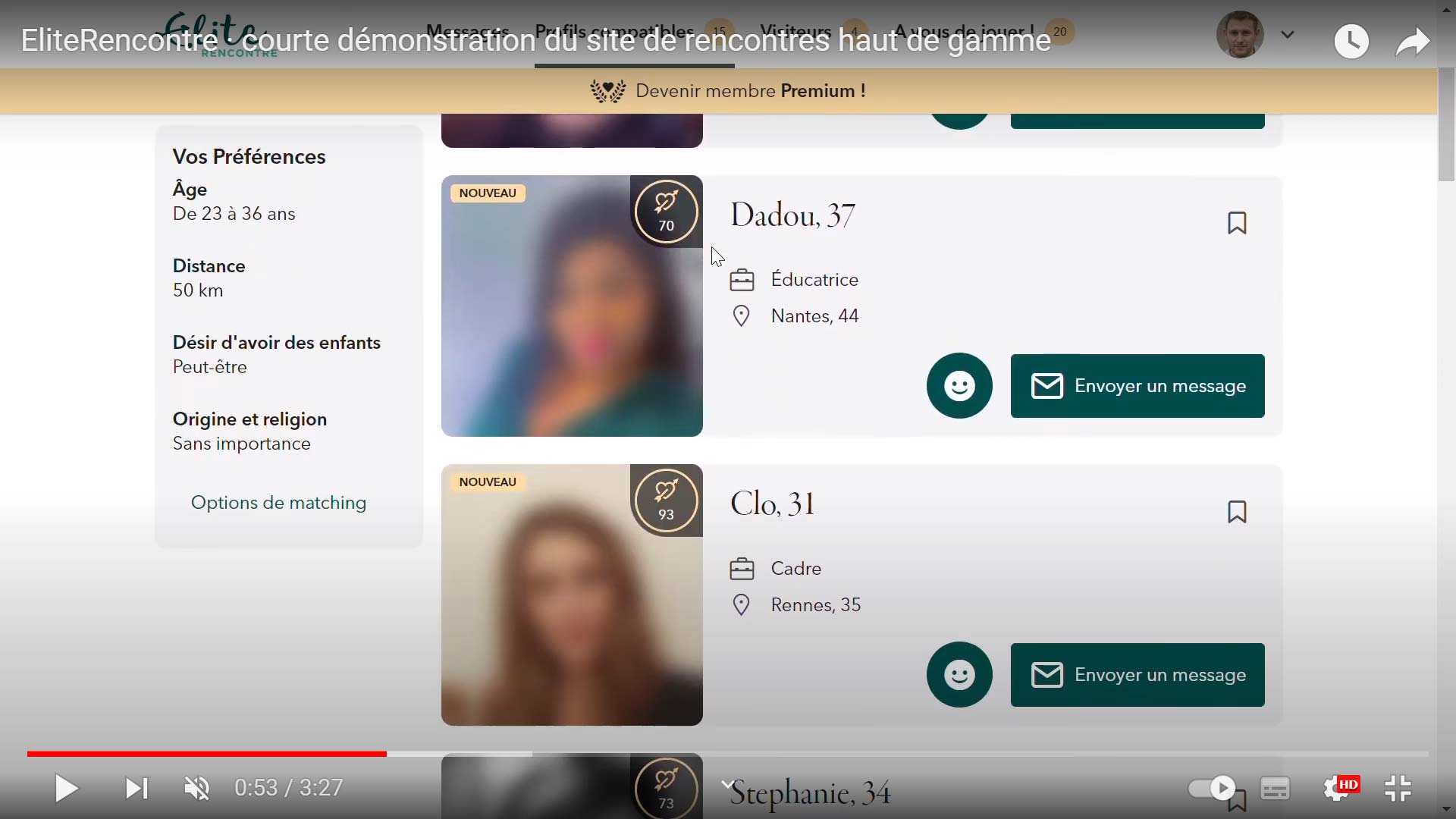The width and height of the screenshot is (1456, 819).
Task: Open the Profils compatibles tab
Action: point(614,32)
